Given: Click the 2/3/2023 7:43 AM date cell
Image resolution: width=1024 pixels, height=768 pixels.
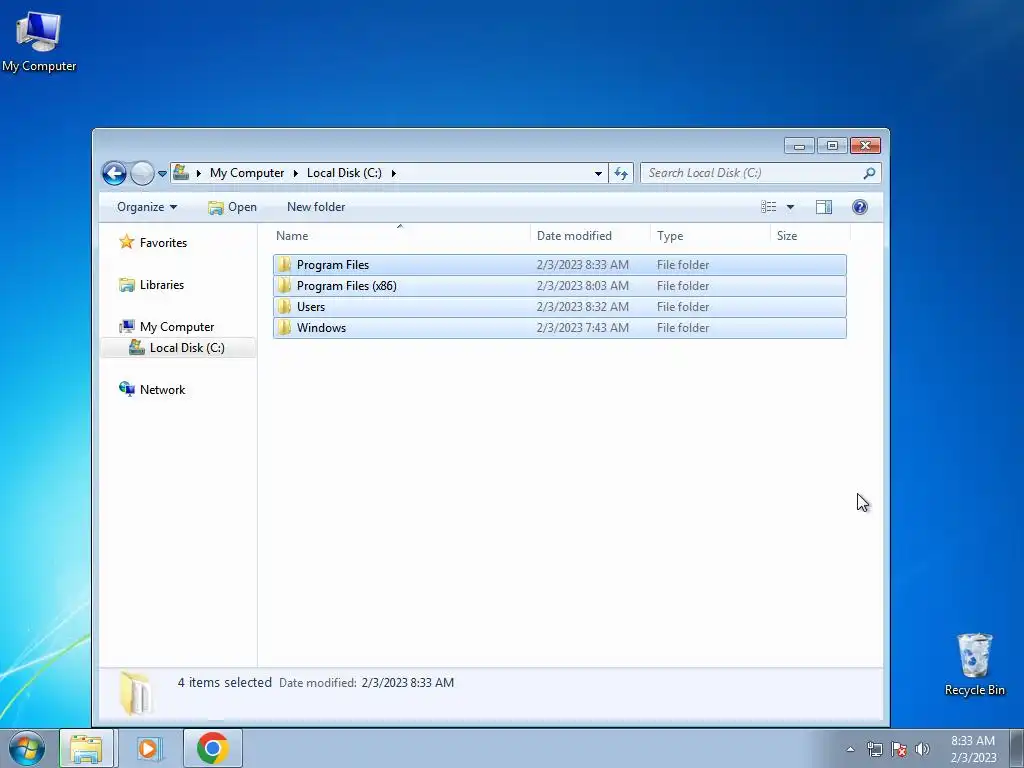Looking at the screenshot, I should point(583,328).
